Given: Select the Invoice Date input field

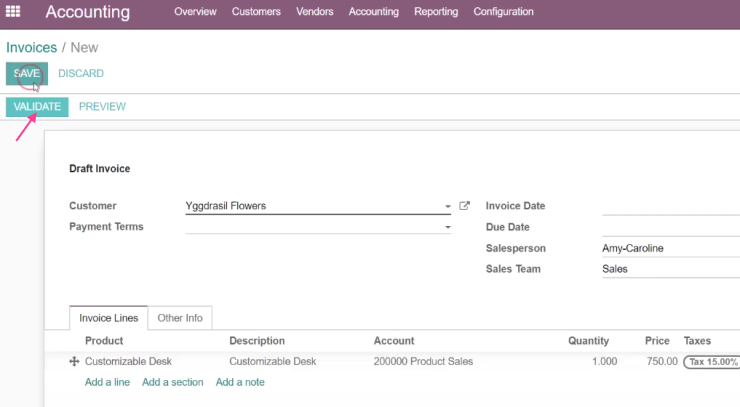Looking at the screenshot, I should [x=671, y=206].
